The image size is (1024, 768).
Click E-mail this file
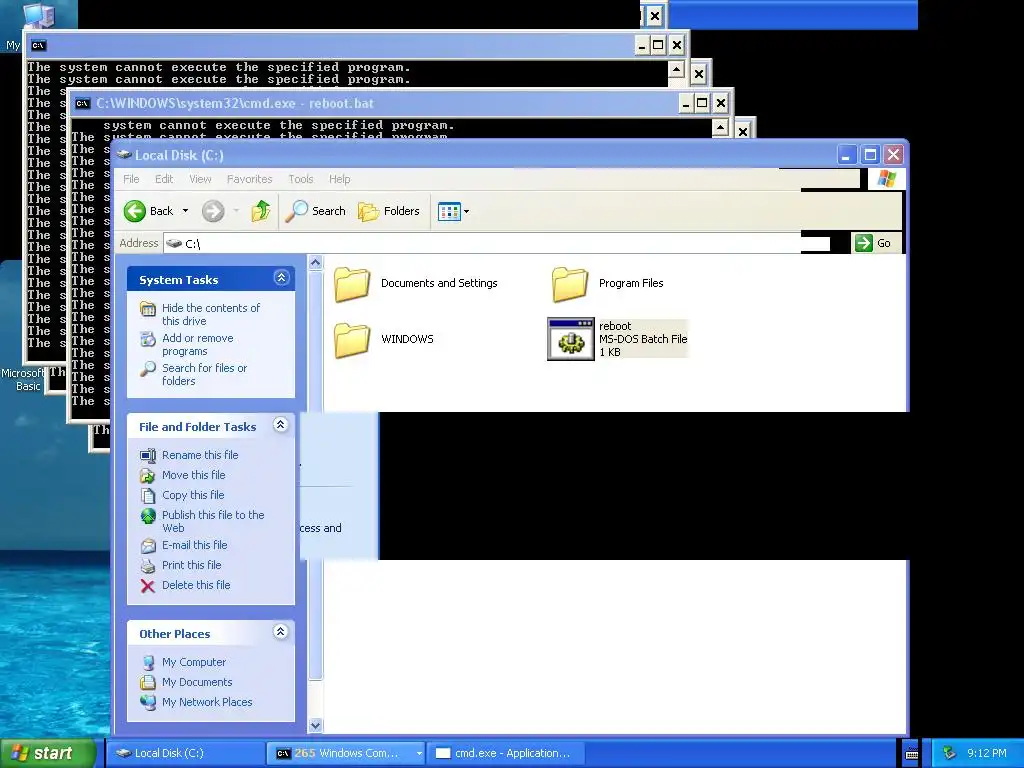[195, 545]
